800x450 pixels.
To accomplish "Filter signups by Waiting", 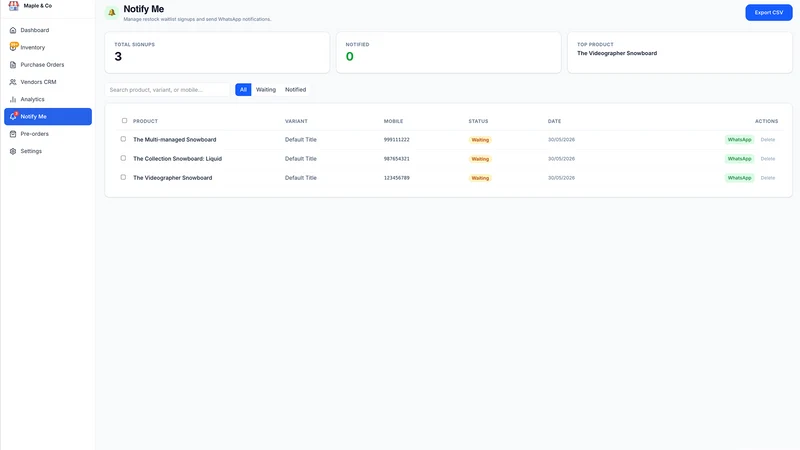I will 266,89.
